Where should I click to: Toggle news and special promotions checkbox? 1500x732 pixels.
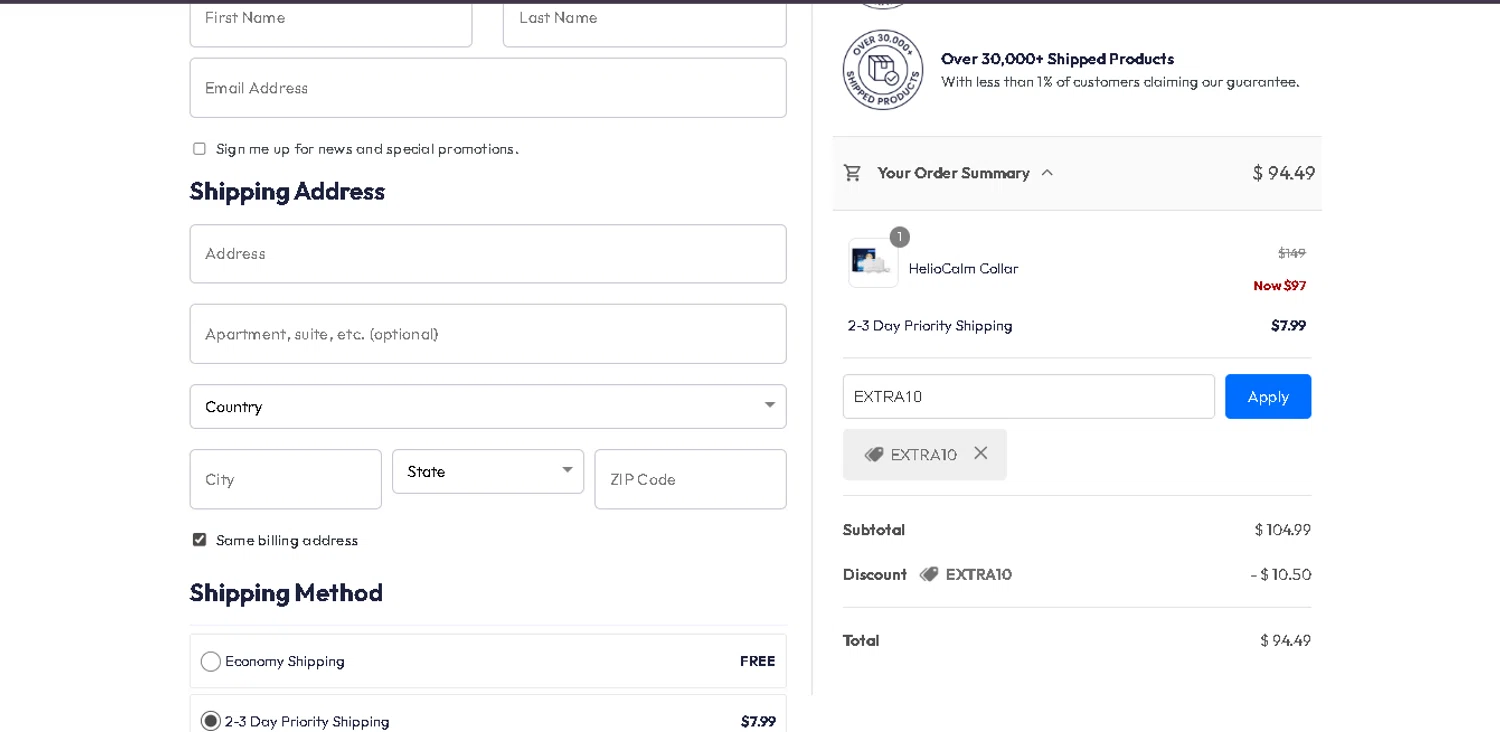point(199,149)
